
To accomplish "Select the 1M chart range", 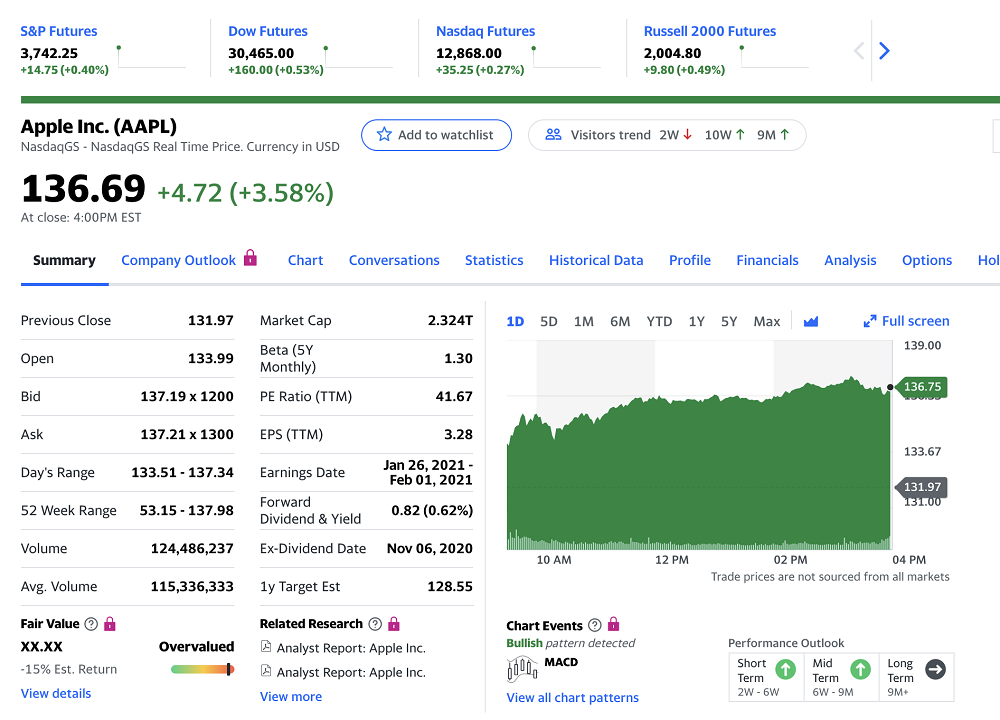I will coord(584,321).
